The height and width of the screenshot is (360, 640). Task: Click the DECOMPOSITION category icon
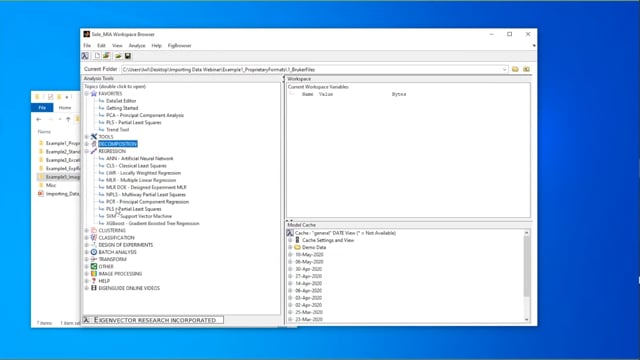94,144
